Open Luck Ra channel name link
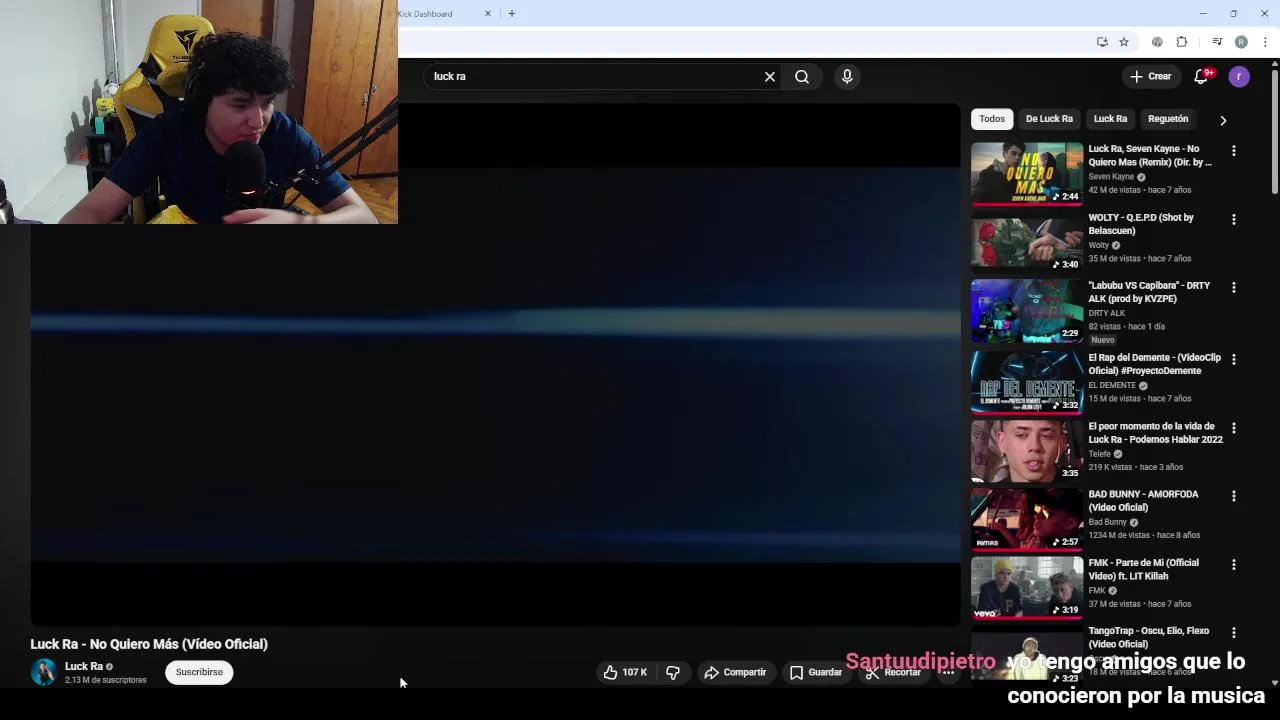Image resolution: width=1280 pixels, height=720 pixels. 84,666
